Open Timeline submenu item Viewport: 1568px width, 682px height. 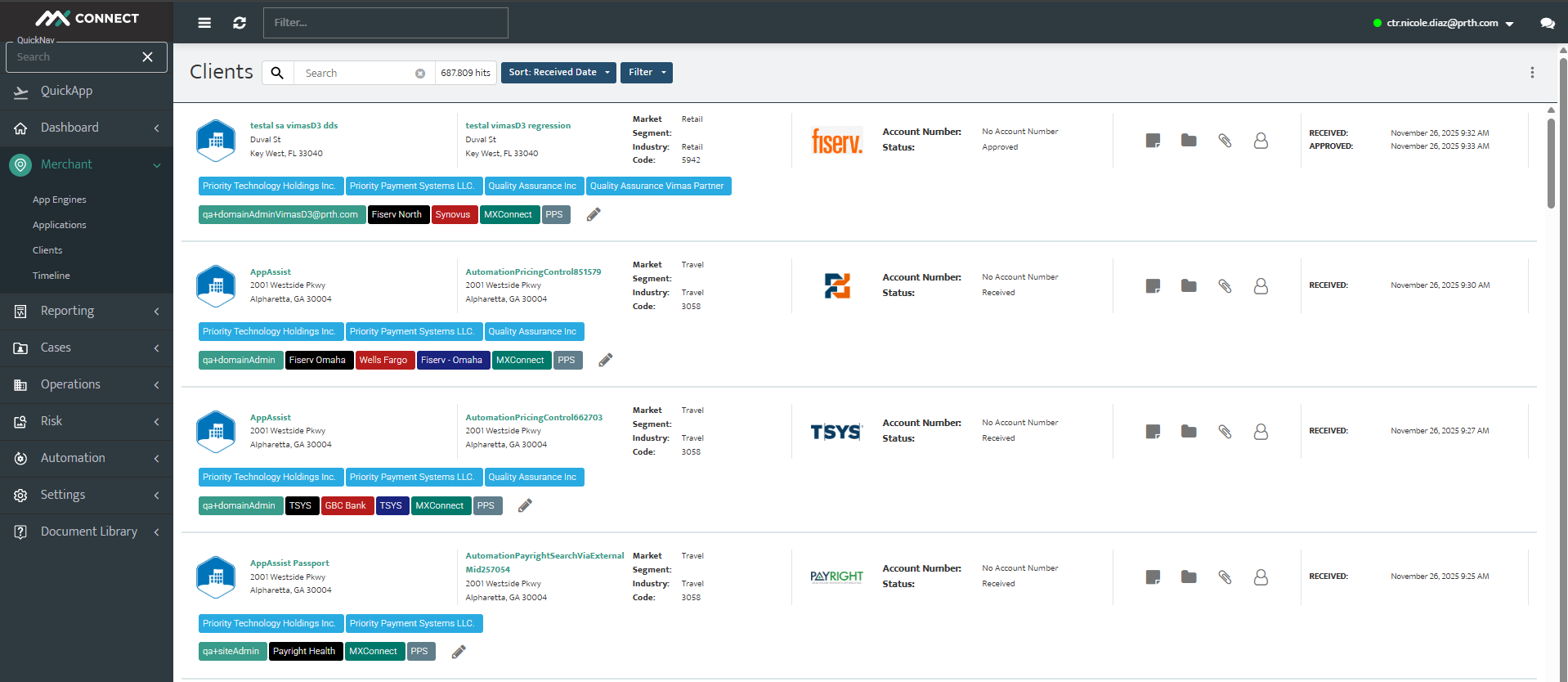[52, 276]
